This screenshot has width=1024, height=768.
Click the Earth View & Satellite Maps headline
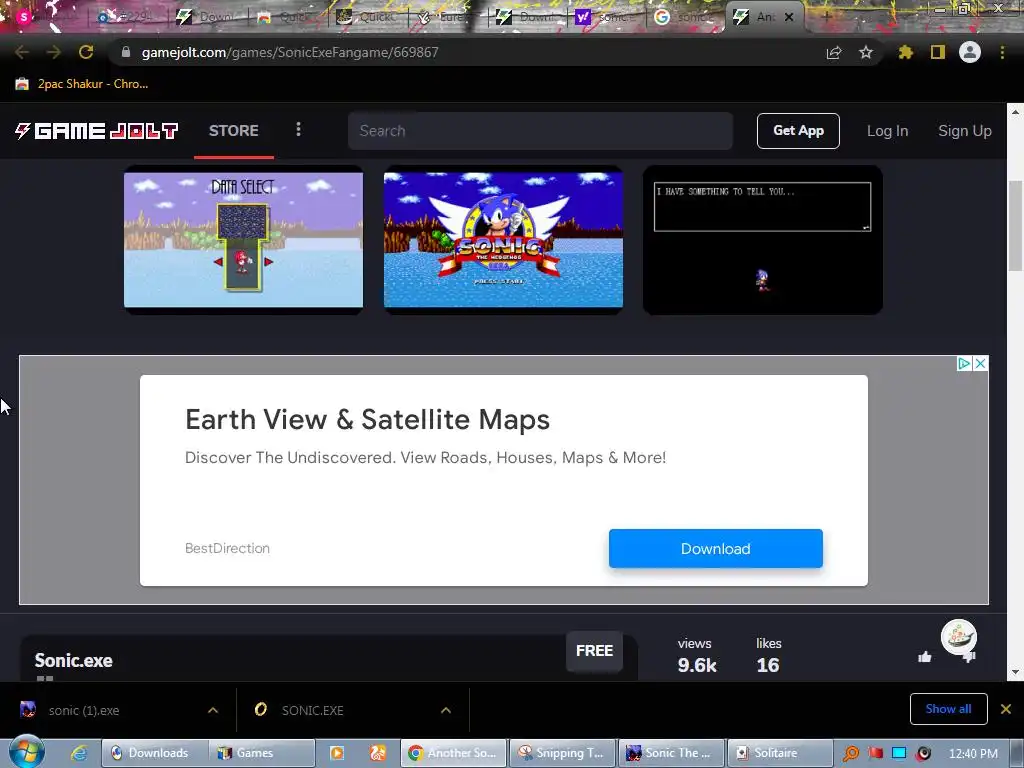click(368, 419)
